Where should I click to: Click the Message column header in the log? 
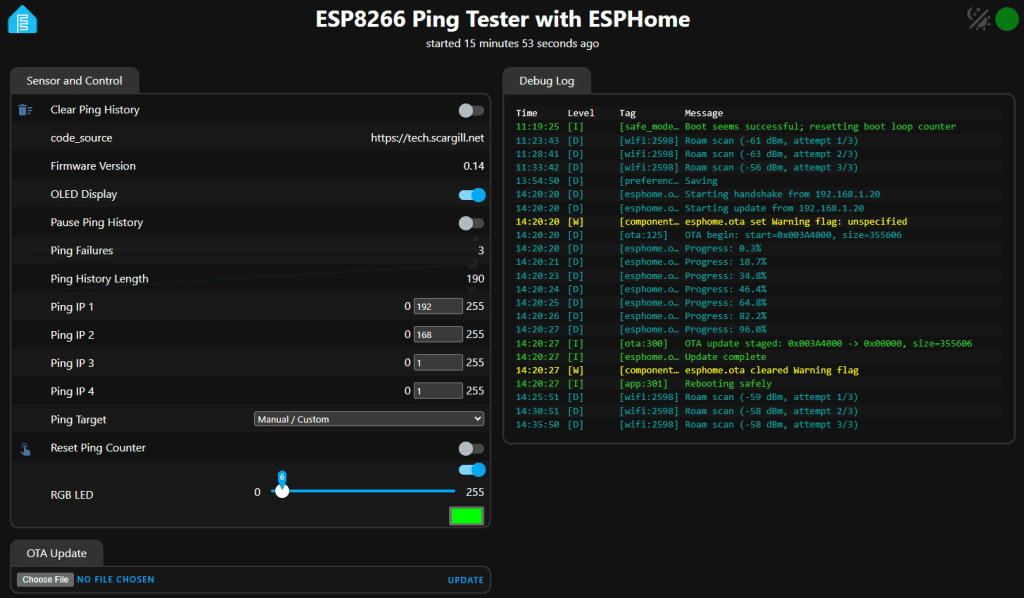pos(703,113)
